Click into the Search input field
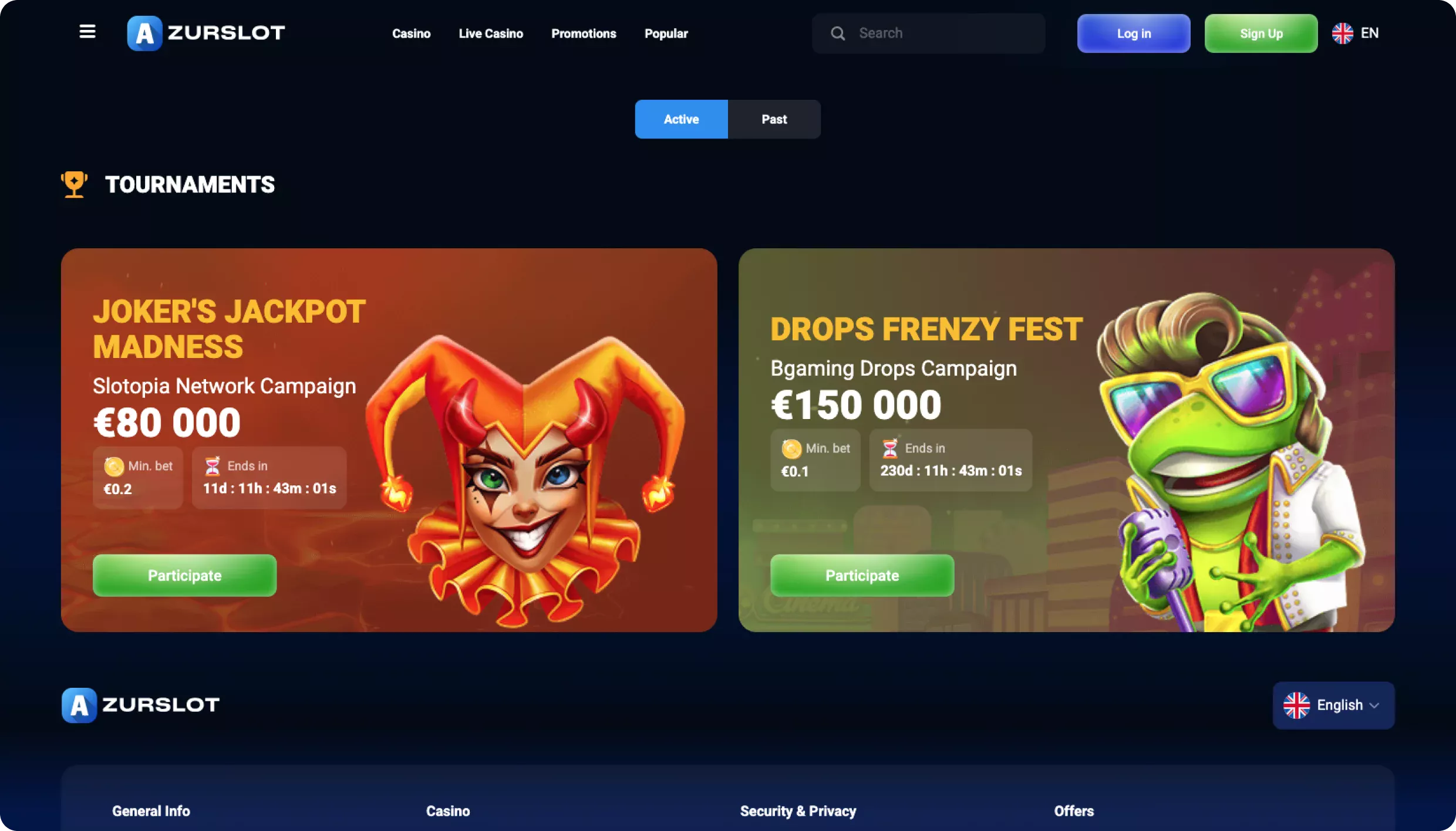The height and width of the screenshot is (831, 1456). 928,33
